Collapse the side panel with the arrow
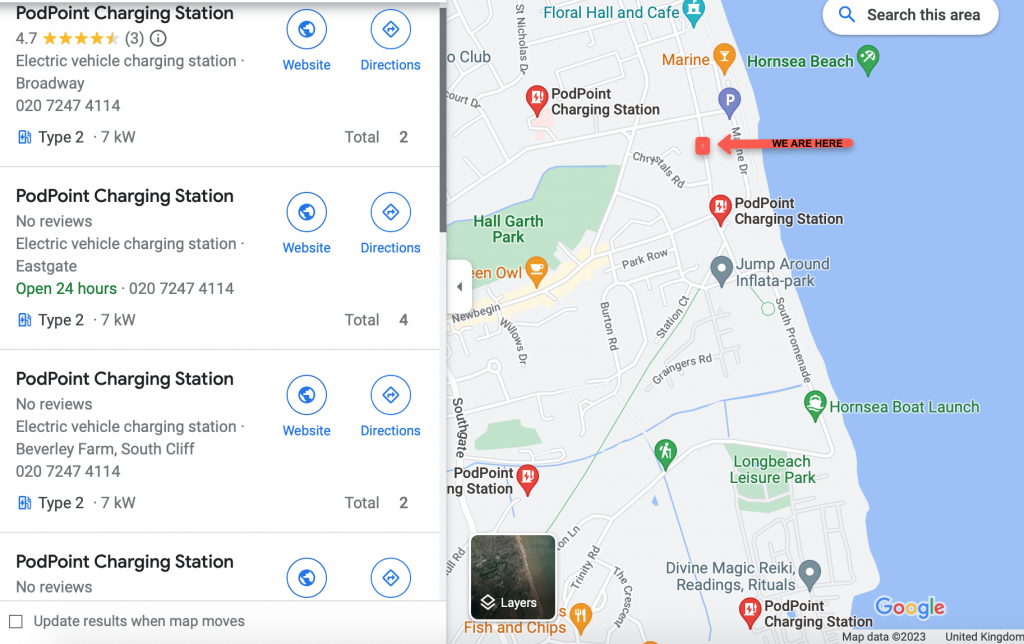 click(x=459, y=287)
